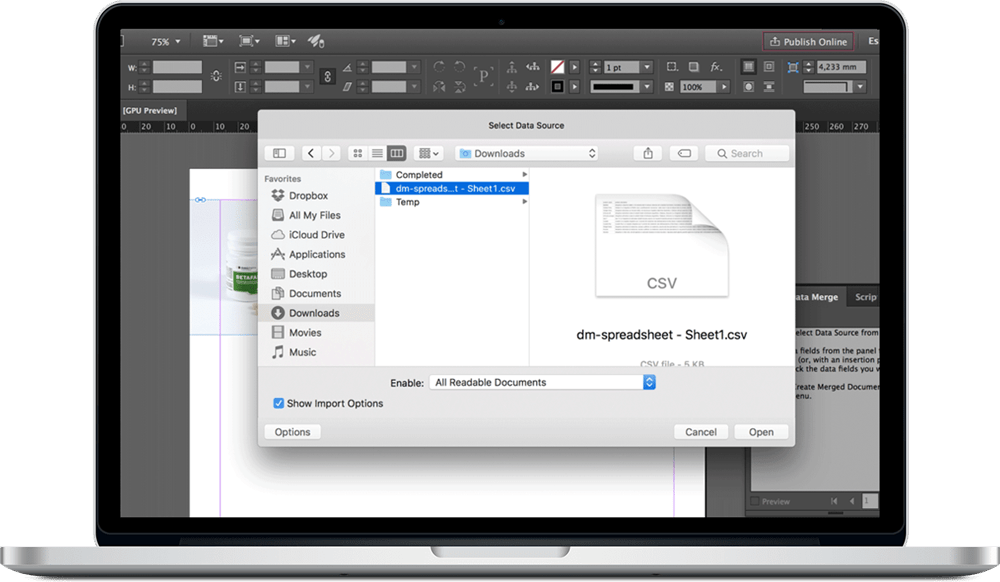1000x582 pixels.
Task: Click the scale Y percentage icon
Action: pos(240,87)
